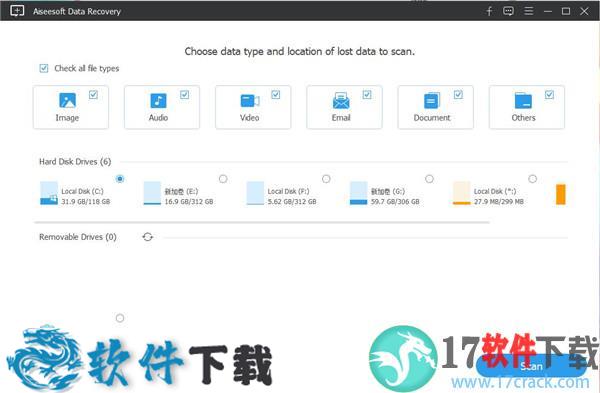Click the Audio music note icon
Screen dimensions: 600x393
pos(158,101)
